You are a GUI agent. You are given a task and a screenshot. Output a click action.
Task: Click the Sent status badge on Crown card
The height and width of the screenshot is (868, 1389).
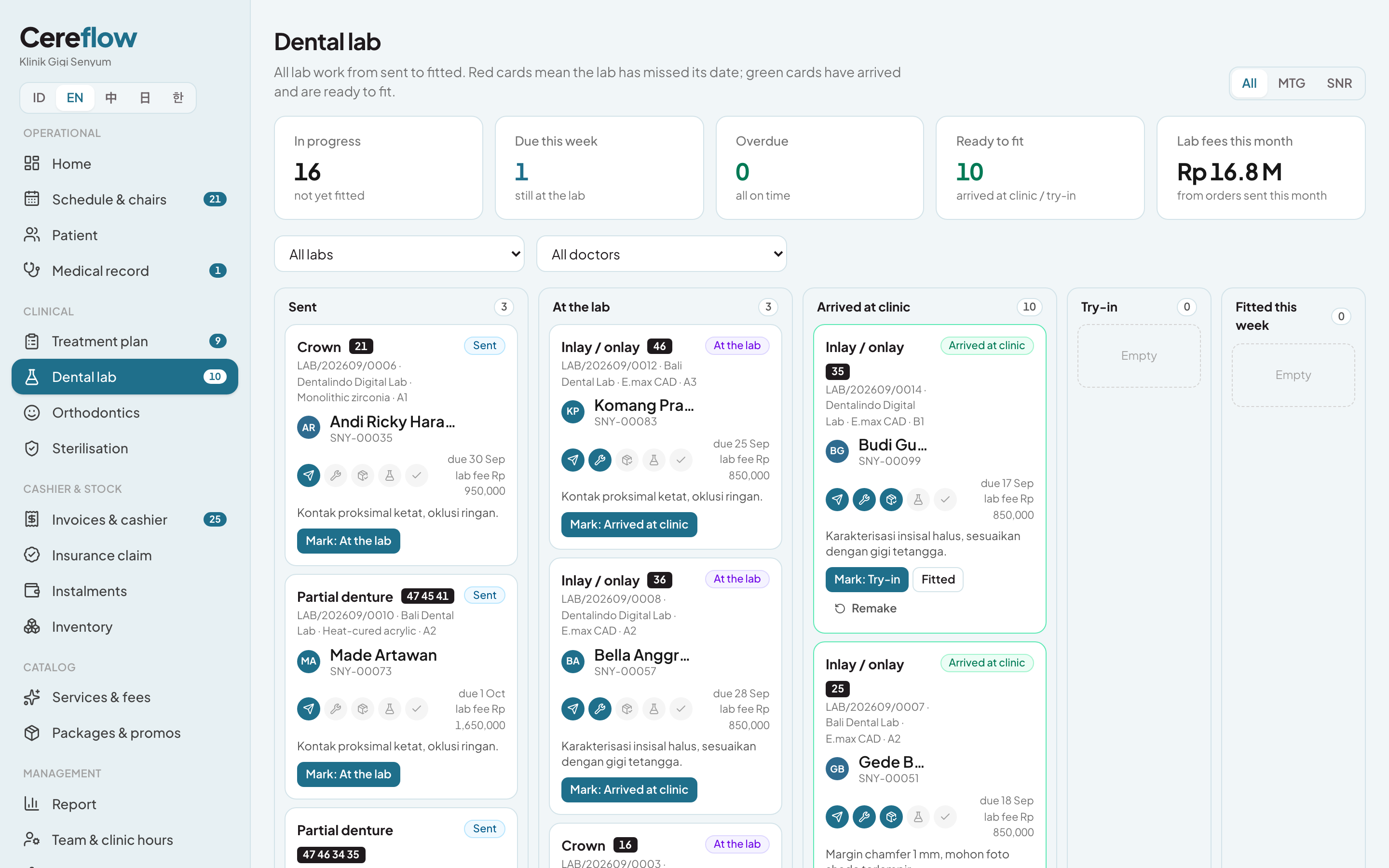tap(484, 346)
